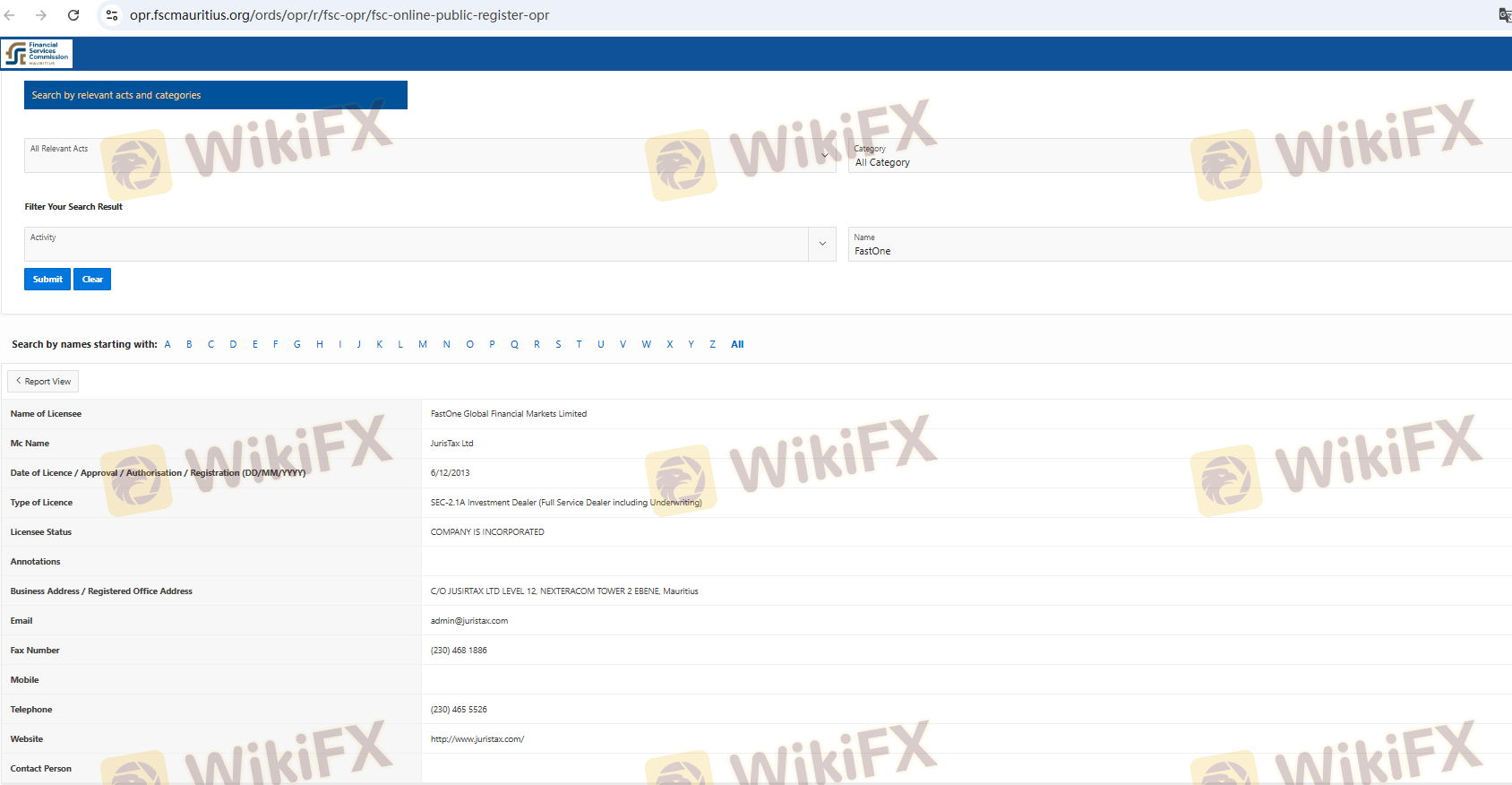
Task: Click the translate icon in the address bar
Action: [x=1505, y=15]
